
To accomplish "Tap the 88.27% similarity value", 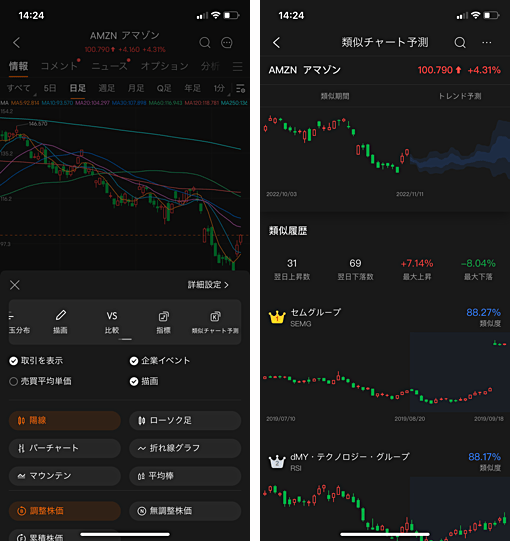I will [x=483, y=313].
